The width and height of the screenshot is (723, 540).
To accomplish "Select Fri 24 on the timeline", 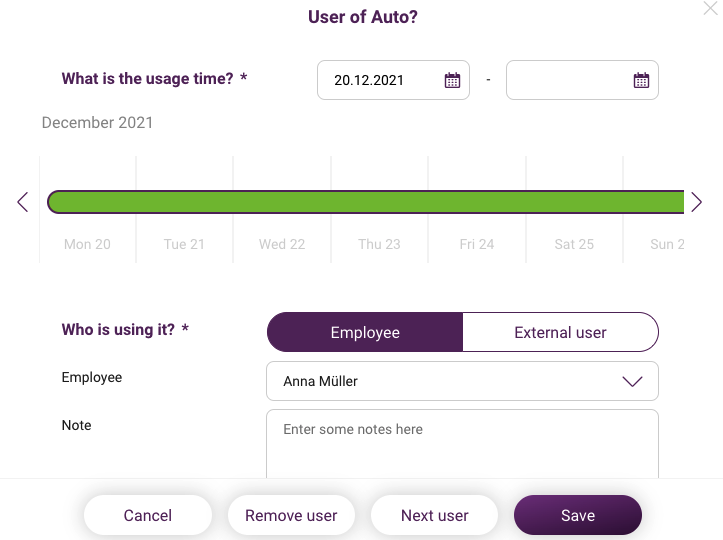I will click(477, 244).
